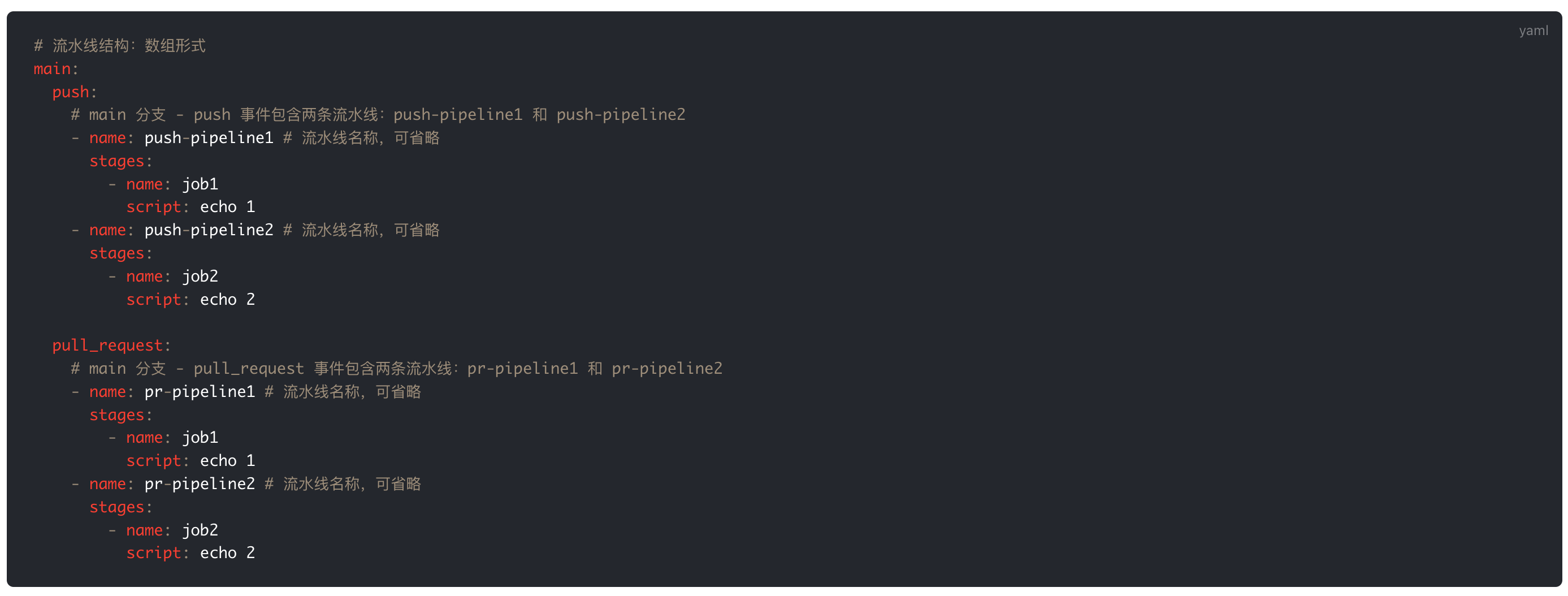Click the comment describing main 分支 push 事件
The height and width of the screenshot is (596, 1568).
378,115
